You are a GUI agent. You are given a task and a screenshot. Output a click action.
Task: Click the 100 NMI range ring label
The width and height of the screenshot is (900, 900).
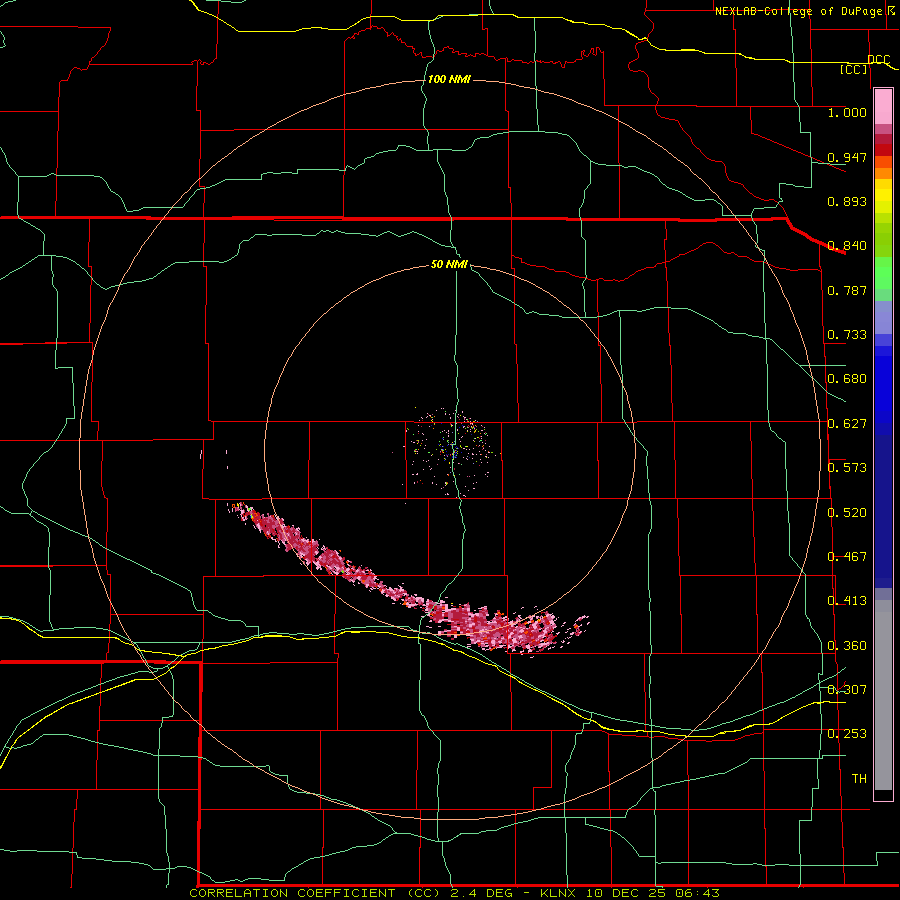(x=449, y=79)
